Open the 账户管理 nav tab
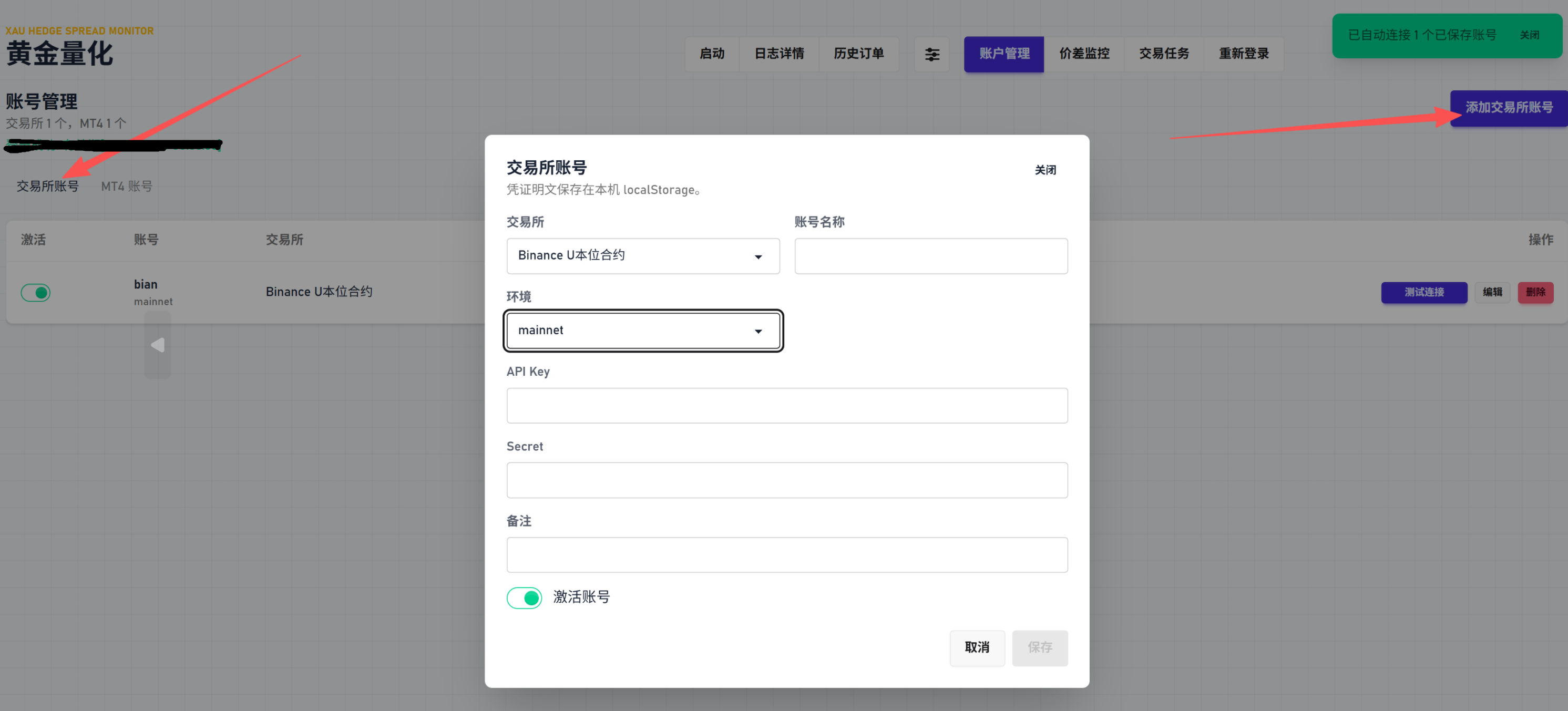 [x=1004, y=54]
